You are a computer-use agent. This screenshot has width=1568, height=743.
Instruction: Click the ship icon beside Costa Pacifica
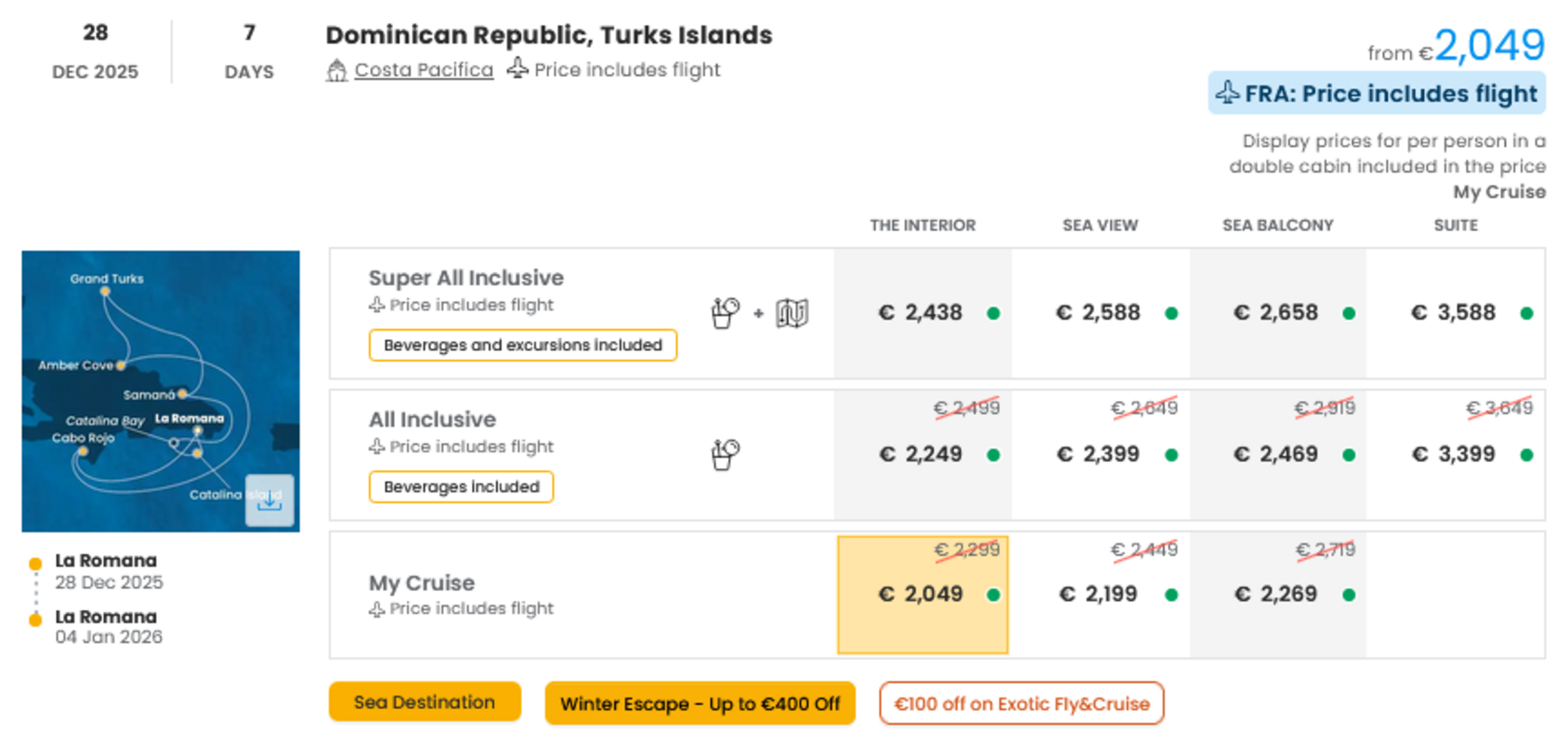coord(336,71)
